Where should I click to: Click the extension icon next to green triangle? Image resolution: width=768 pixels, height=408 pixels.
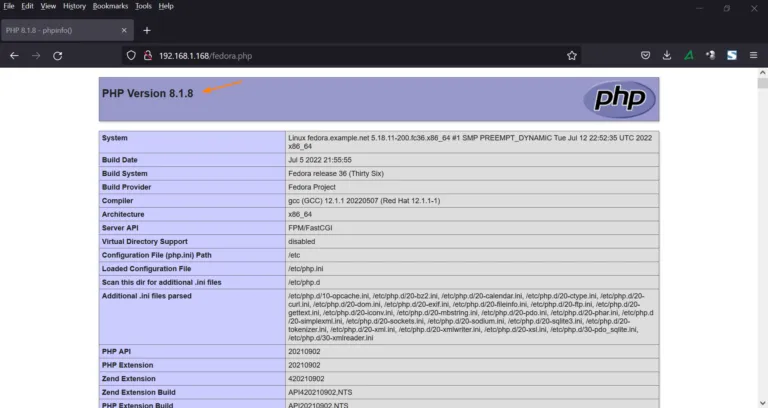[710, 55]
